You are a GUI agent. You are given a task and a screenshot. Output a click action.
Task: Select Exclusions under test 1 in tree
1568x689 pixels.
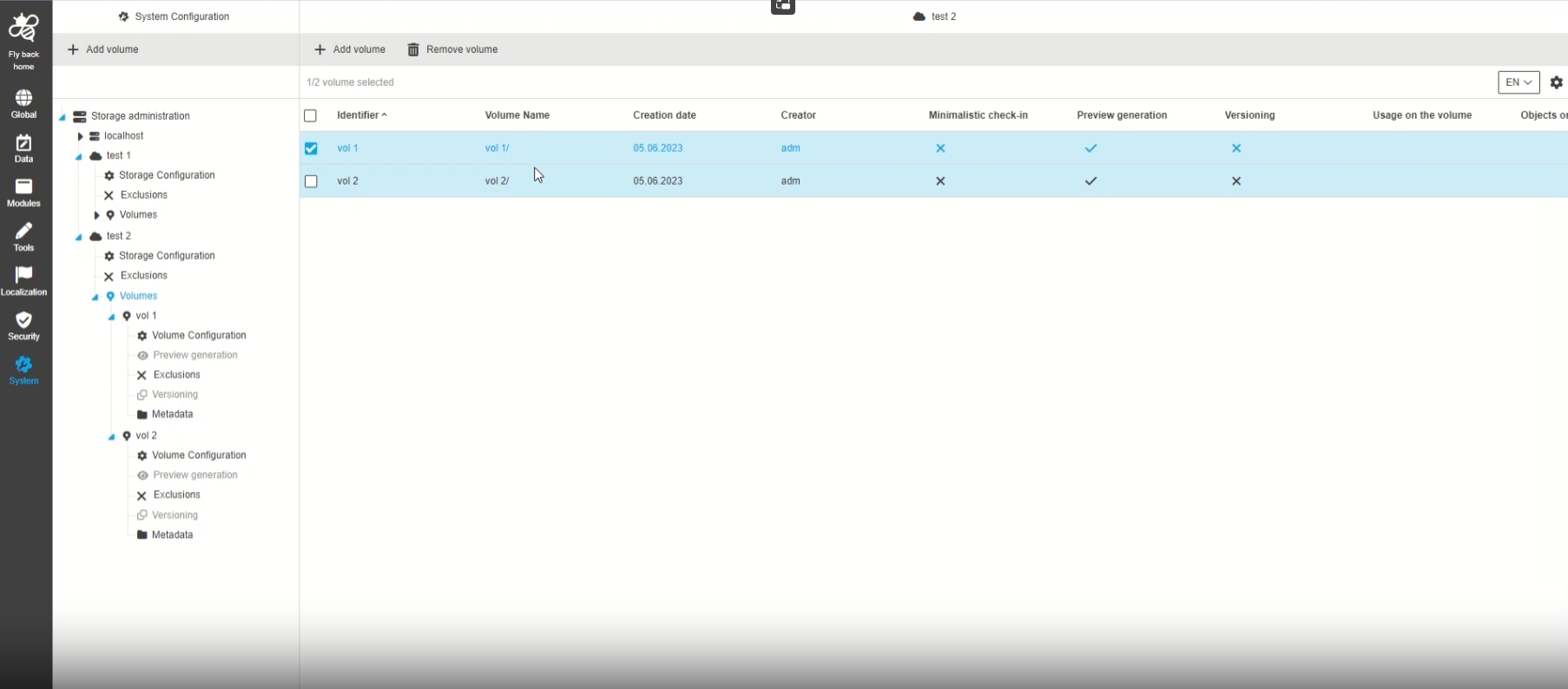pos(144,195)
